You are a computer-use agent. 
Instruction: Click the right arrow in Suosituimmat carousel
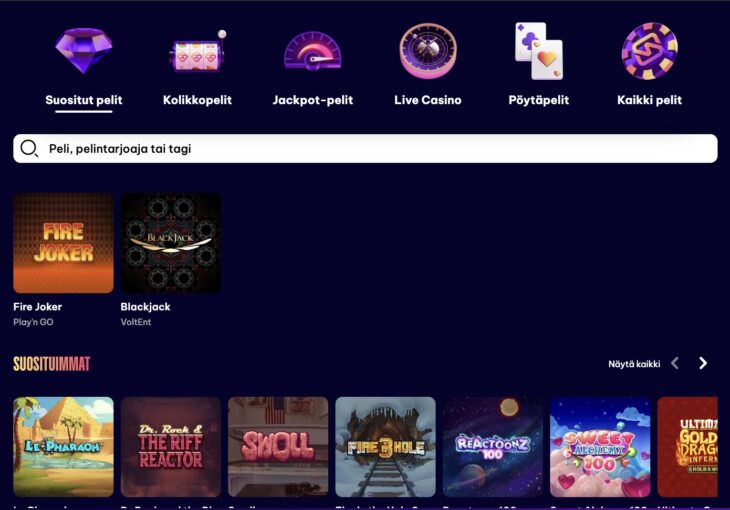pyautogui.click(x=703, y=363)
